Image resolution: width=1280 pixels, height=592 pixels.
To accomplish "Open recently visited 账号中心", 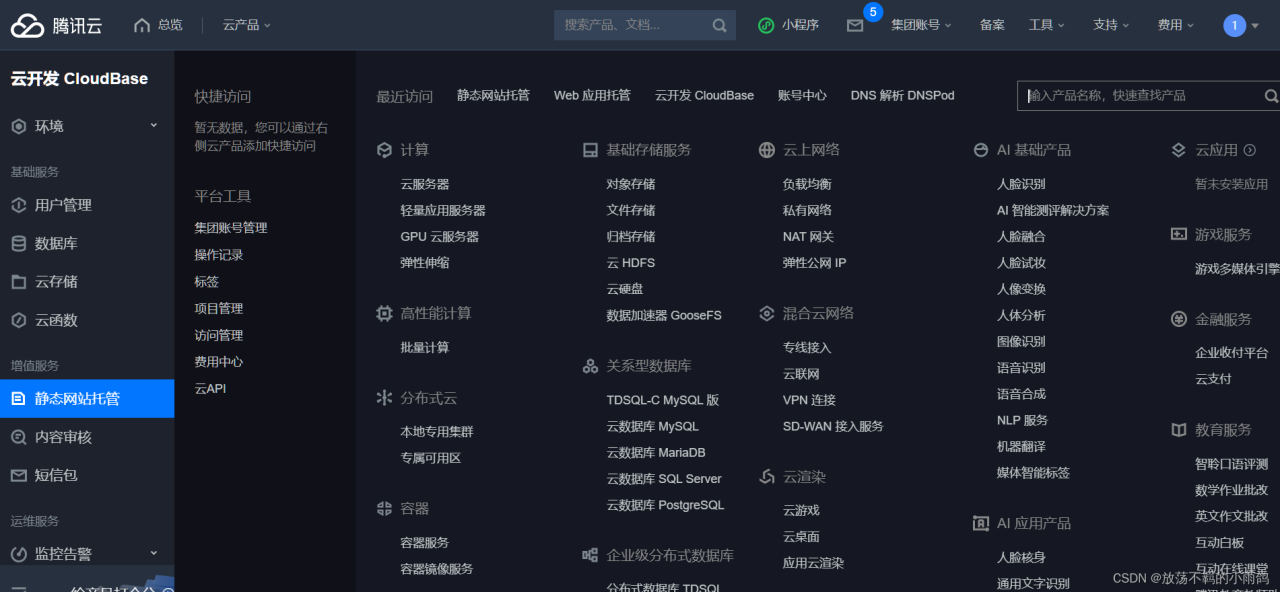I will click(x=802, y=96).
